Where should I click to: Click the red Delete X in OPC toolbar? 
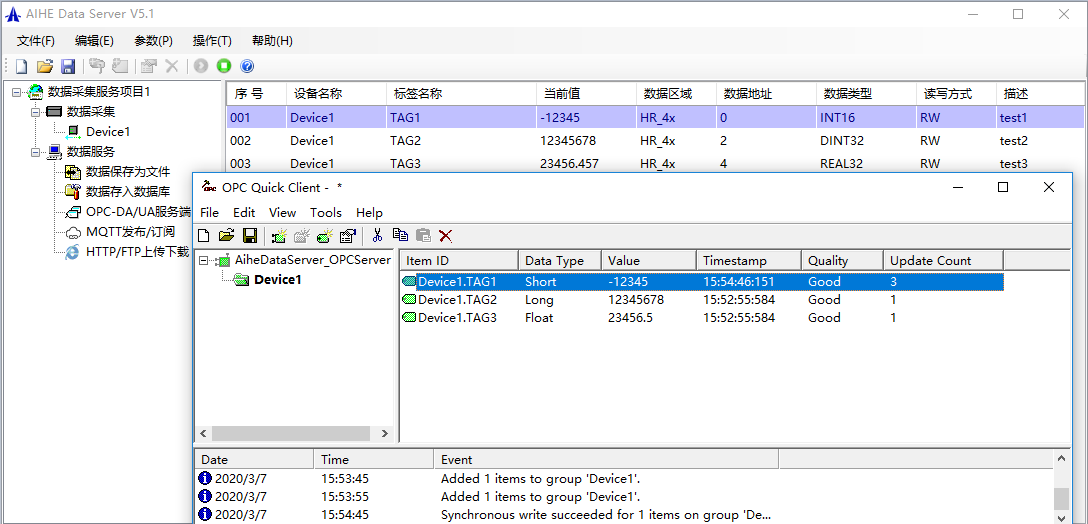click(446, 236)
